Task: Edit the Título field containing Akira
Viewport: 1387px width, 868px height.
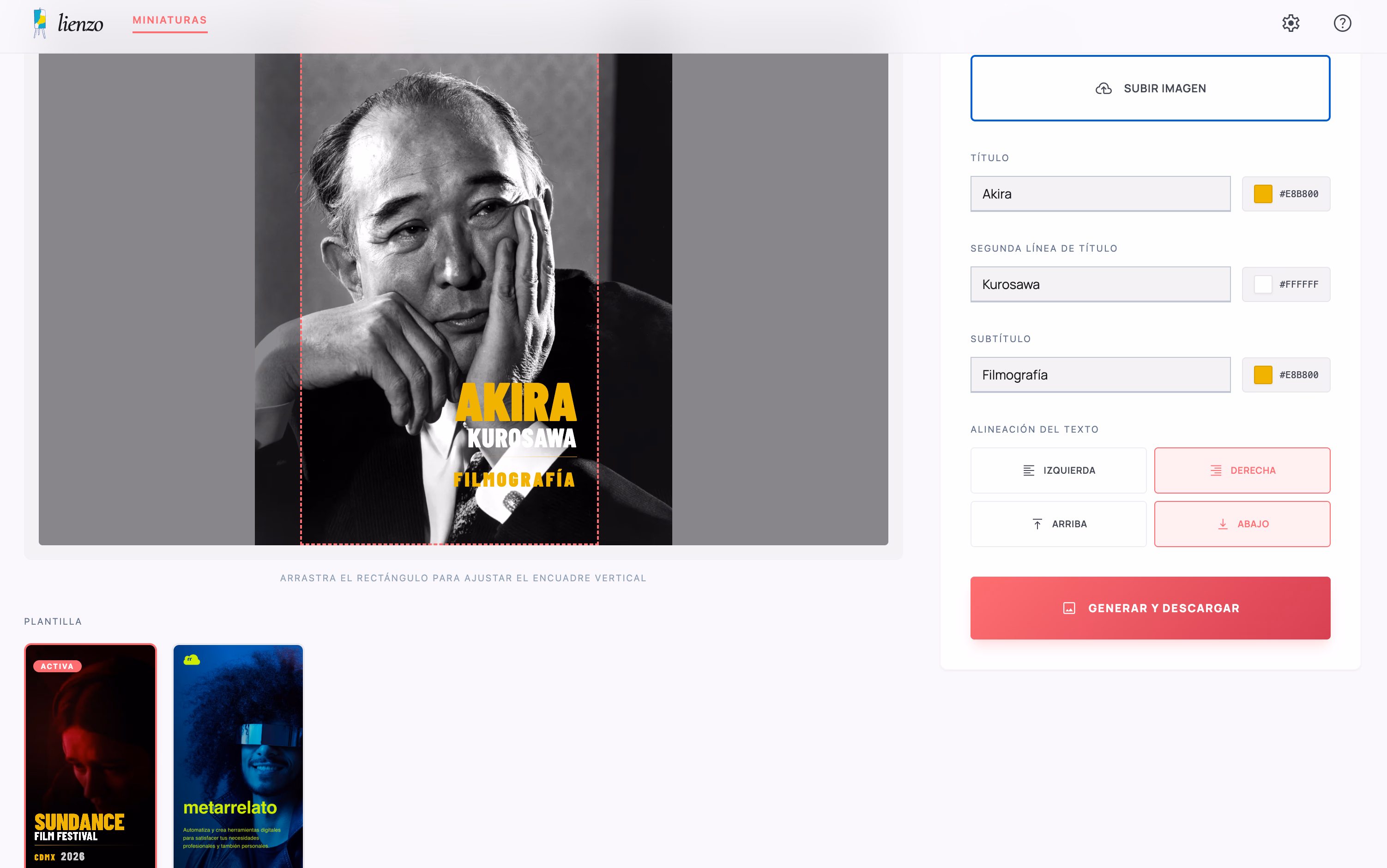Action: (x=1100, y=194)
